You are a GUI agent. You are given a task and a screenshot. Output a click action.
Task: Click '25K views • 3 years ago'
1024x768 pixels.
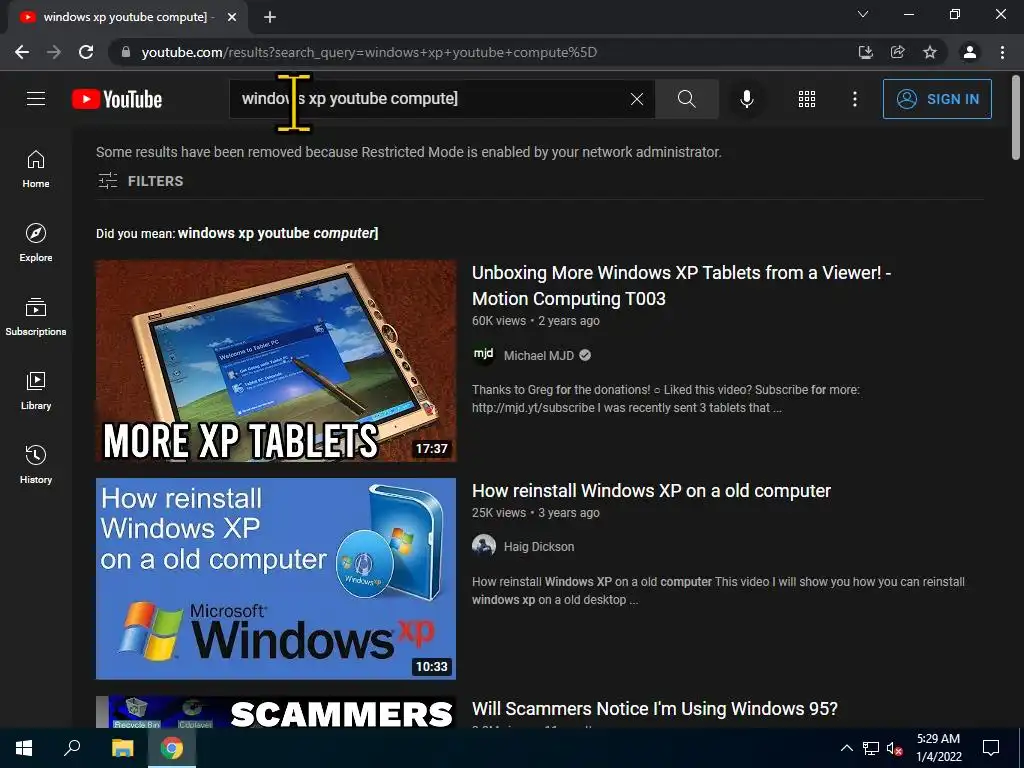(536, 513)
